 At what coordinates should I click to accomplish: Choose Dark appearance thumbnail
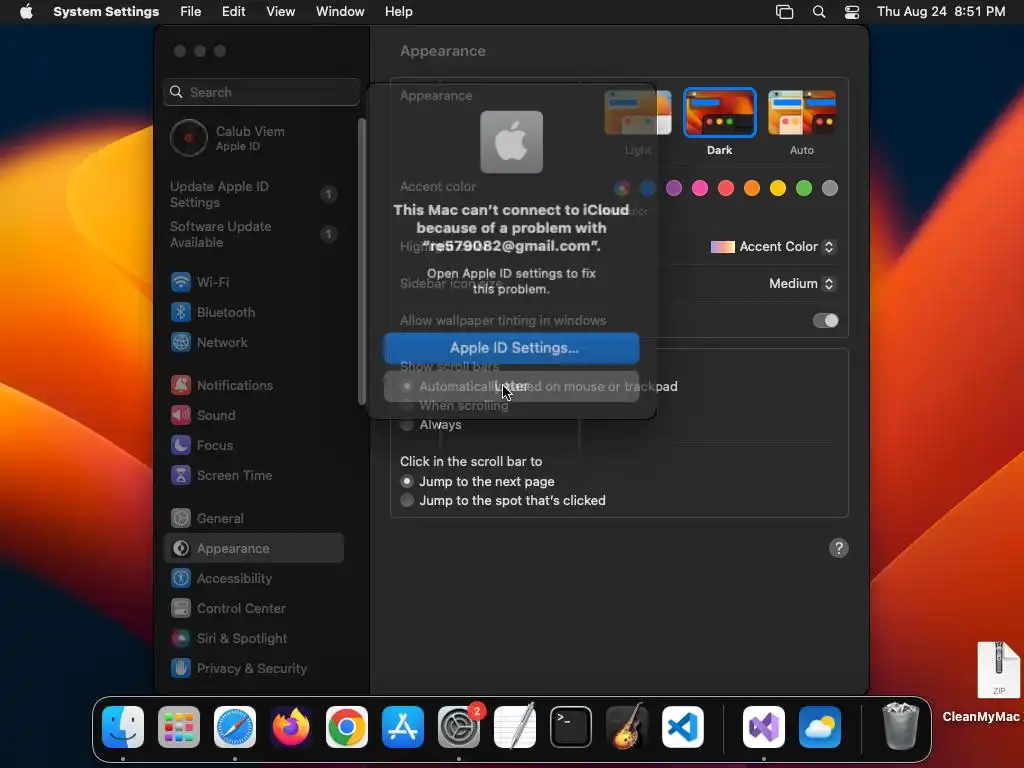pos(720,113)
